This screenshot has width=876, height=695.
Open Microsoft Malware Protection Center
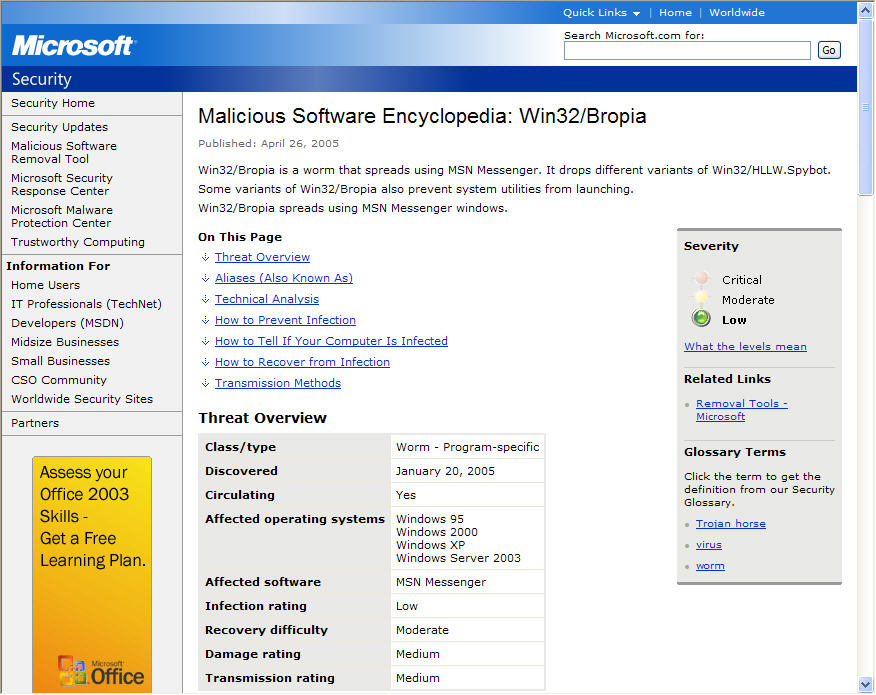click(61, 216)
